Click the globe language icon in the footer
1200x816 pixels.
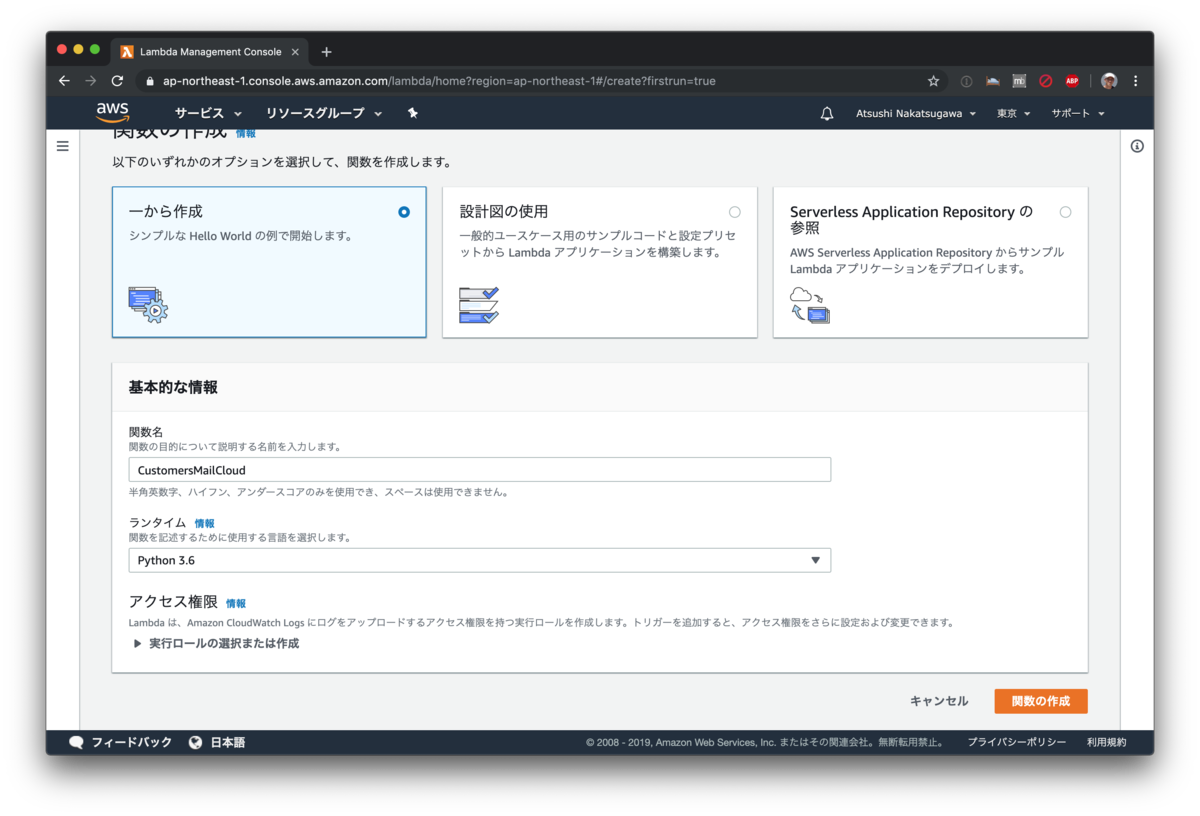pos(196,742)
